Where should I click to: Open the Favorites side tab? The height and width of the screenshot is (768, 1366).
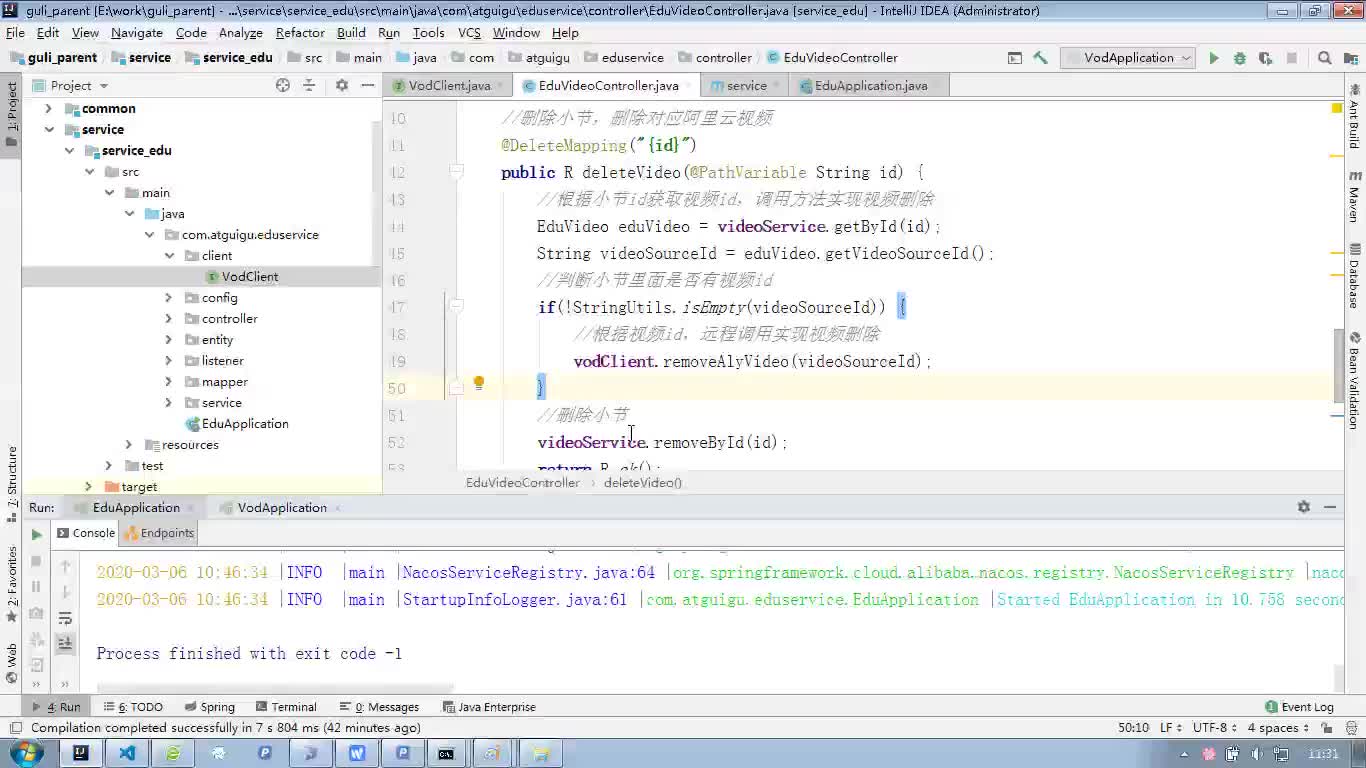12,583
